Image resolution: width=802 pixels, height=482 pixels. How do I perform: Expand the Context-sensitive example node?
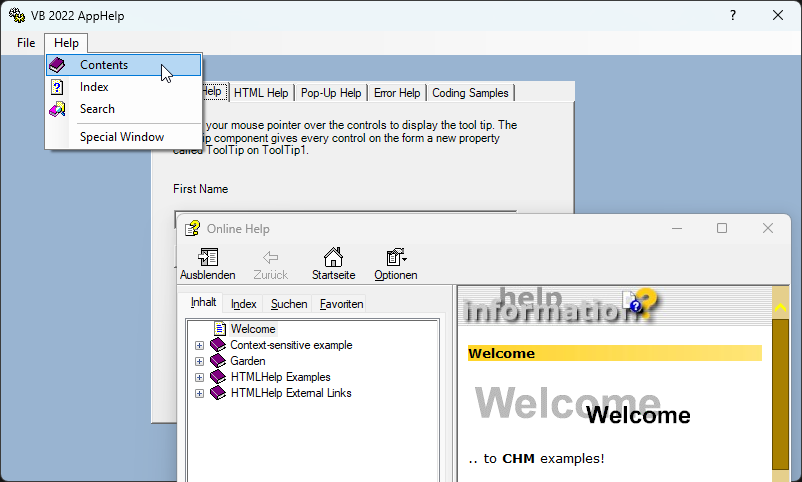click(x=199, y=346)
